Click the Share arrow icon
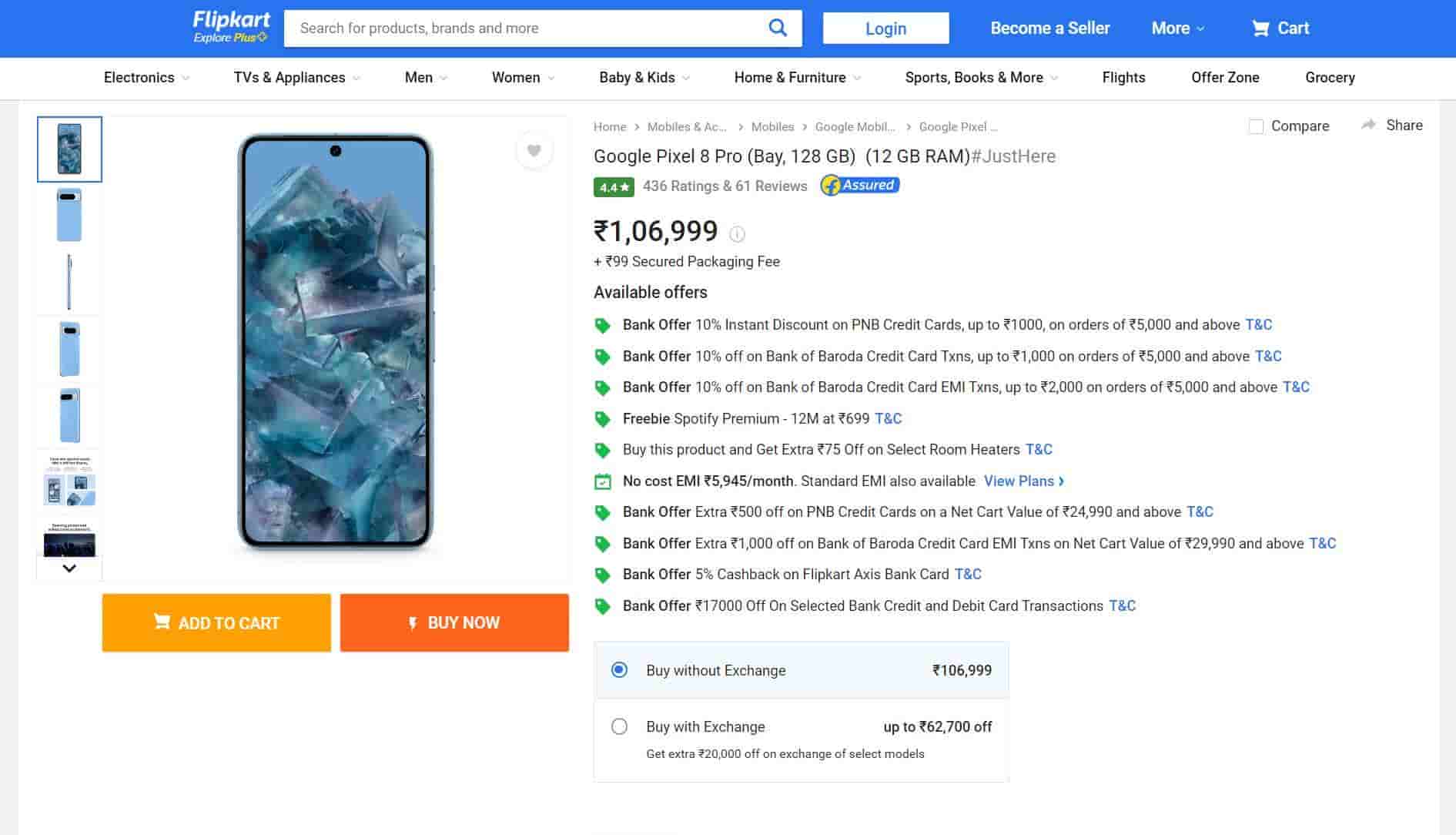The image size is (1456, 835). point(1368,125)
